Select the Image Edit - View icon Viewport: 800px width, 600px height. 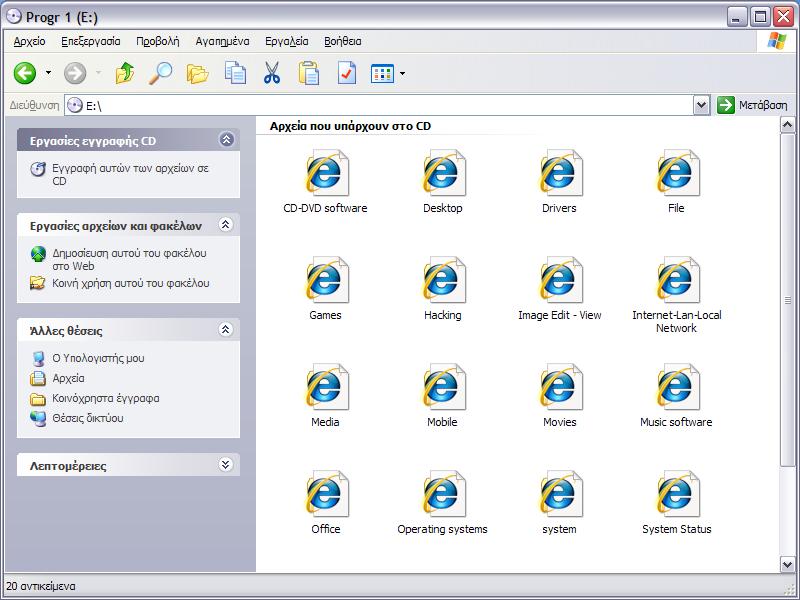pos(560,280)
